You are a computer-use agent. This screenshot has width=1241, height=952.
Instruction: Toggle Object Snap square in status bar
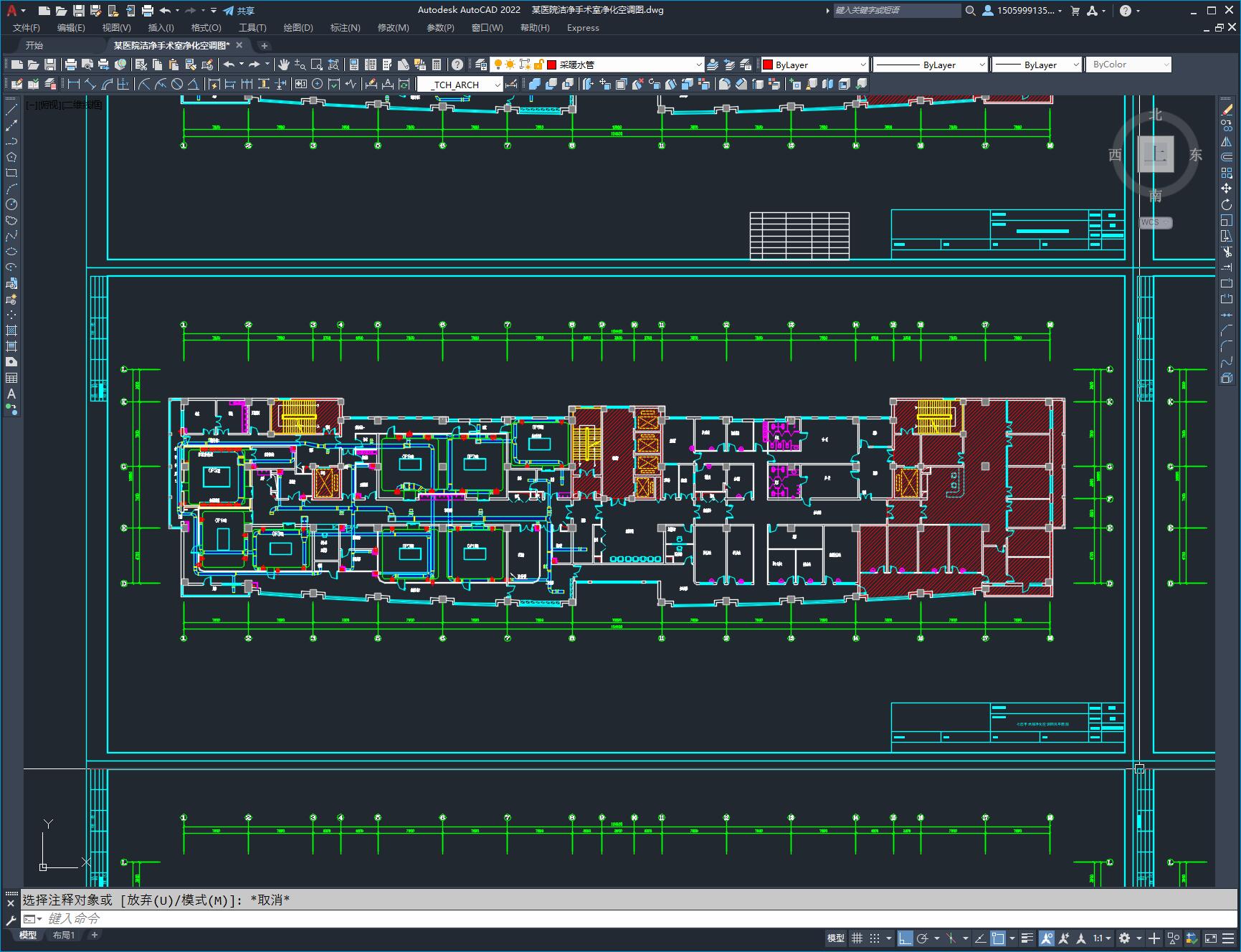coord(998,938)
